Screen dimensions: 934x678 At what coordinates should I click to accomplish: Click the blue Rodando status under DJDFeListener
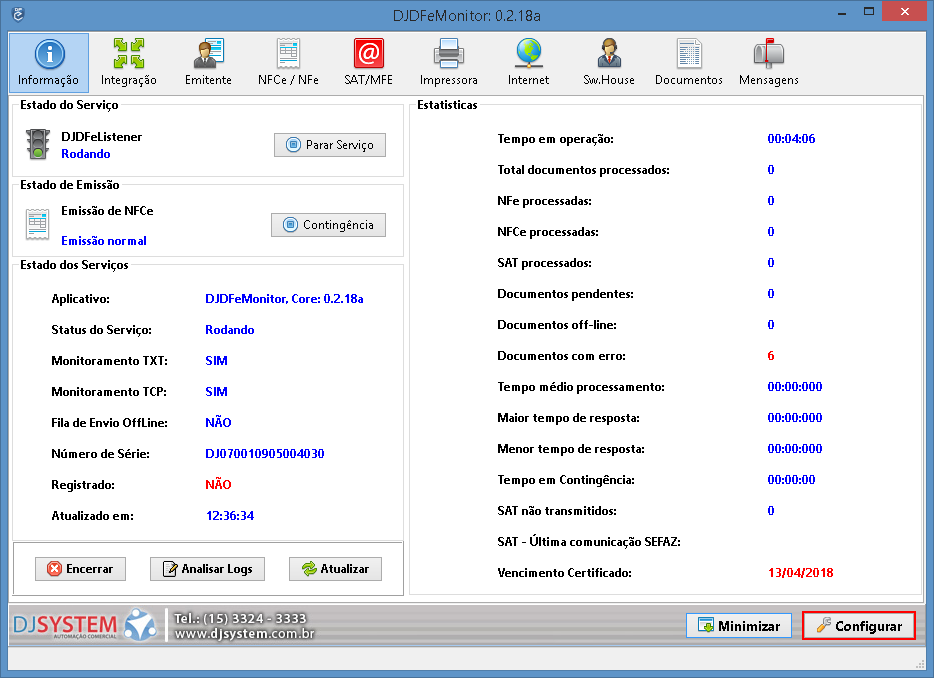pos(86,154)
